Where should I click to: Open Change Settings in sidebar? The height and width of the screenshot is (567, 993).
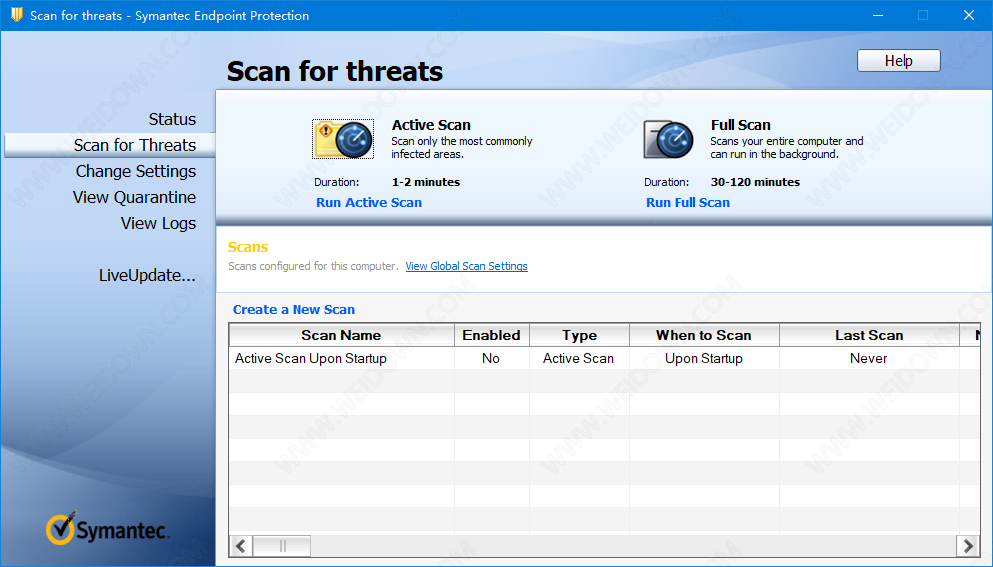coord(136,172)
